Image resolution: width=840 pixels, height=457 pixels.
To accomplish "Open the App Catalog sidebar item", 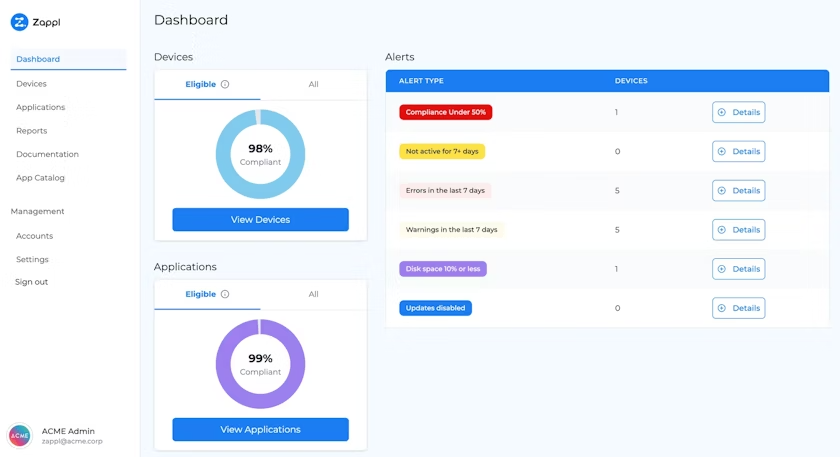I will point(40,178).
